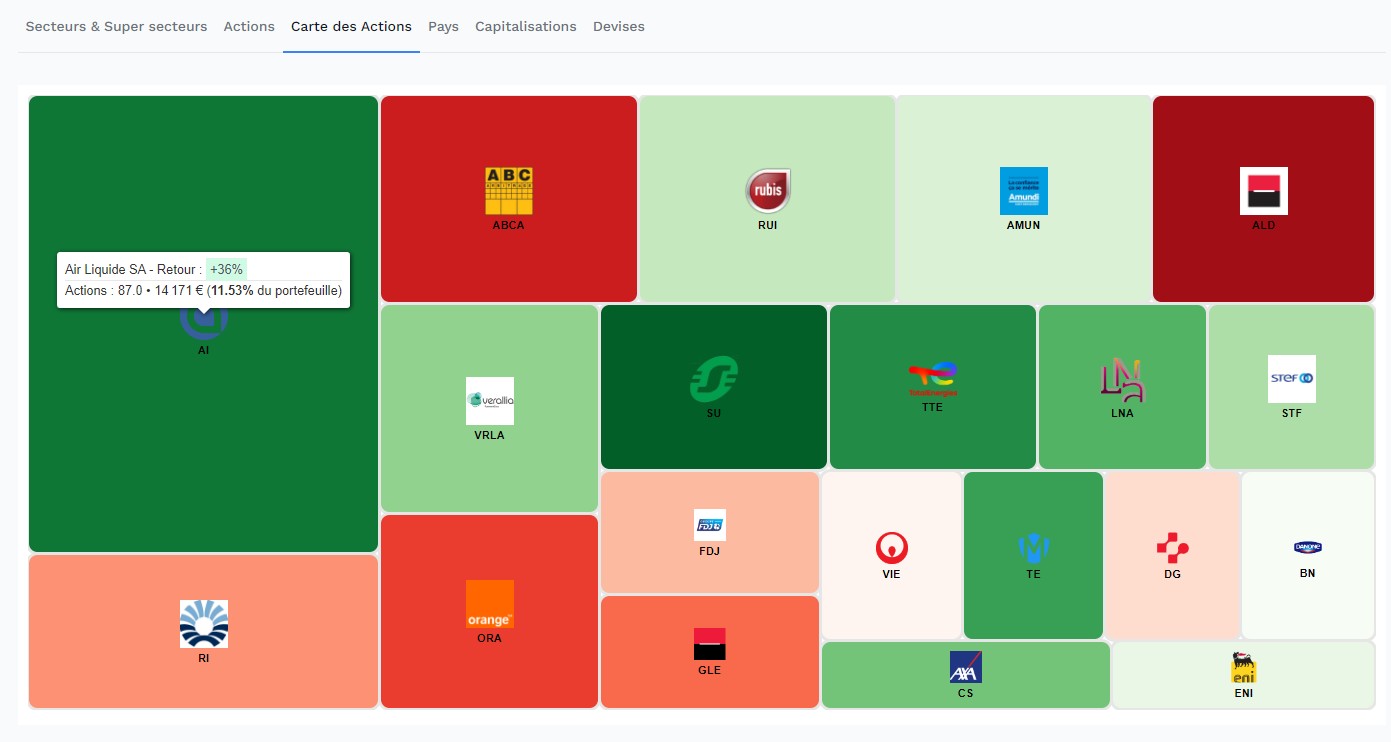Click the TE ticker label
The width and height of the screenshot is (1391, 742).
tap(1033, 575)
